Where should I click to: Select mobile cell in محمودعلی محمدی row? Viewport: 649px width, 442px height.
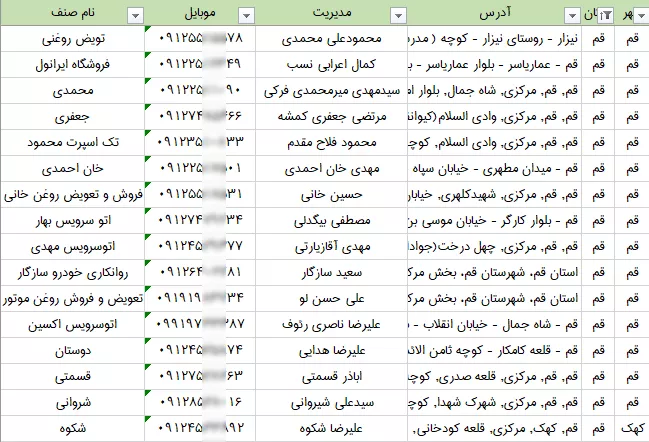tap(200, 39)
